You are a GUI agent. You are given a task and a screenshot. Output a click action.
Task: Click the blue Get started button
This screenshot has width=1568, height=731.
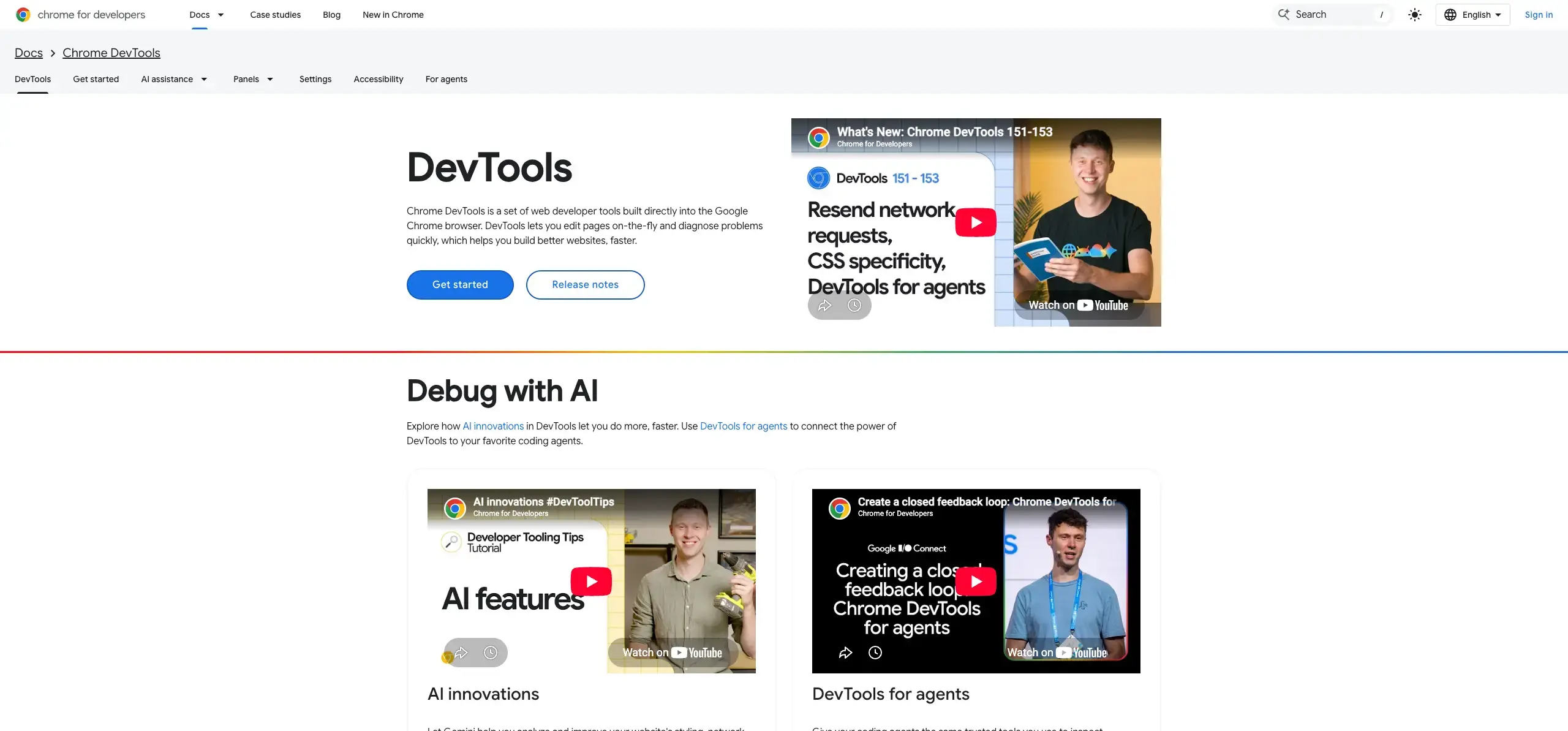coord(460,284)
